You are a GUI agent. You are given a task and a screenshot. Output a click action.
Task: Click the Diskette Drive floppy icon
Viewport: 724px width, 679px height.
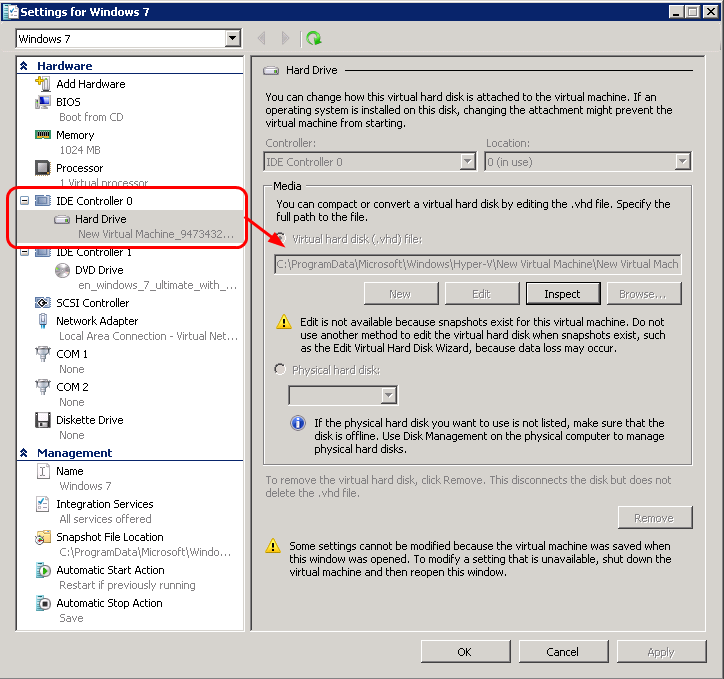[42, 420]
